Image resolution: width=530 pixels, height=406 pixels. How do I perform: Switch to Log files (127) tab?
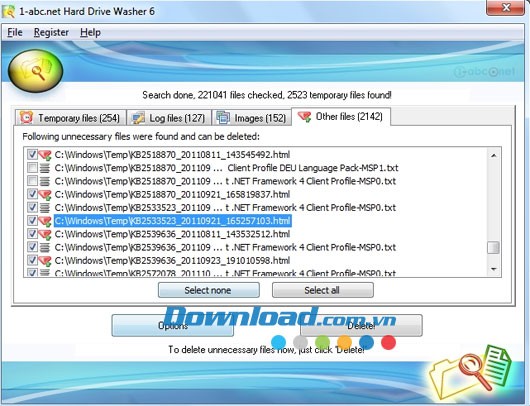click(x=169, y=118)
